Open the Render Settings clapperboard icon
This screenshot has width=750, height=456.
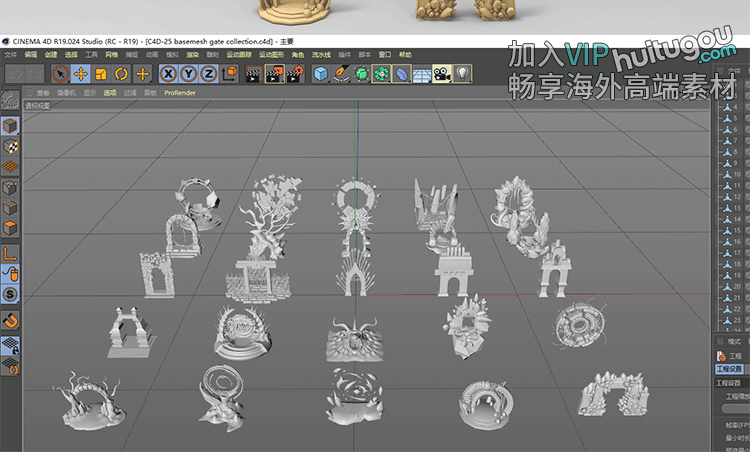coord(295,73)
